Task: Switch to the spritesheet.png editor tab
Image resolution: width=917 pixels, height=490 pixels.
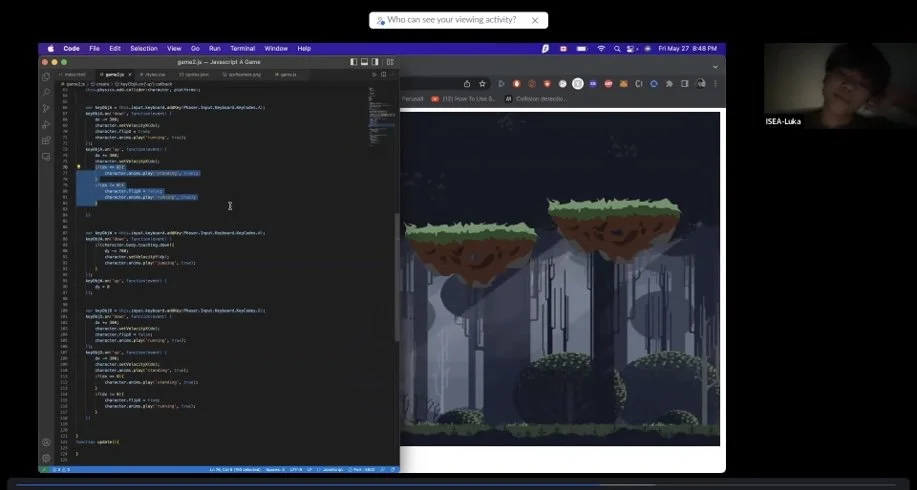Action: click(x=243, y=75)
